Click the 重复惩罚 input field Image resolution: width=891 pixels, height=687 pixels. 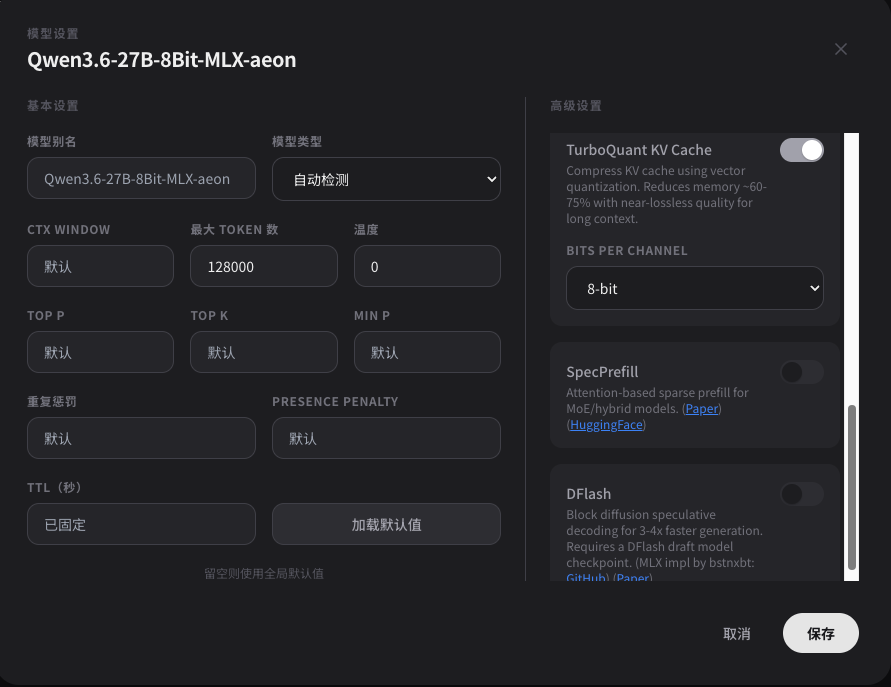tap(141, 438)
